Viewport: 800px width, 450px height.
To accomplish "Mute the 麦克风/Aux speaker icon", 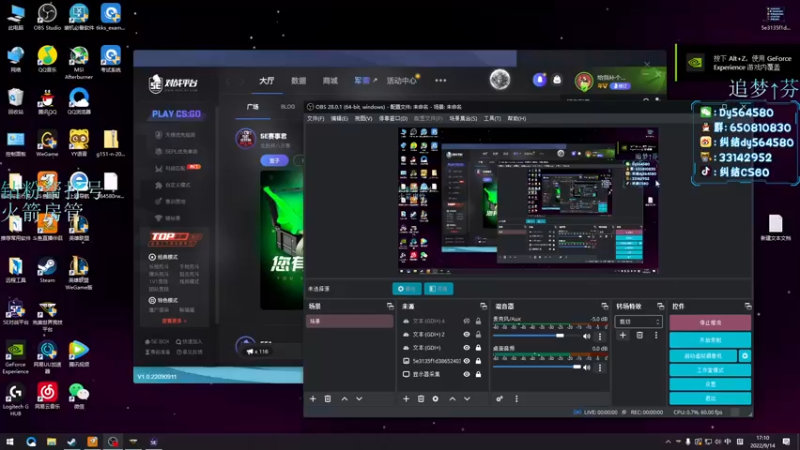I will tap(587, 336).
